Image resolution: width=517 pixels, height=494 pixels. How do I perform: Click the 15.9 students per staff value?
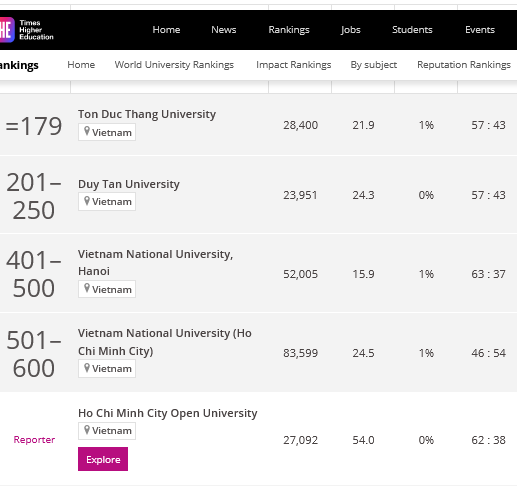pos(363,274)
